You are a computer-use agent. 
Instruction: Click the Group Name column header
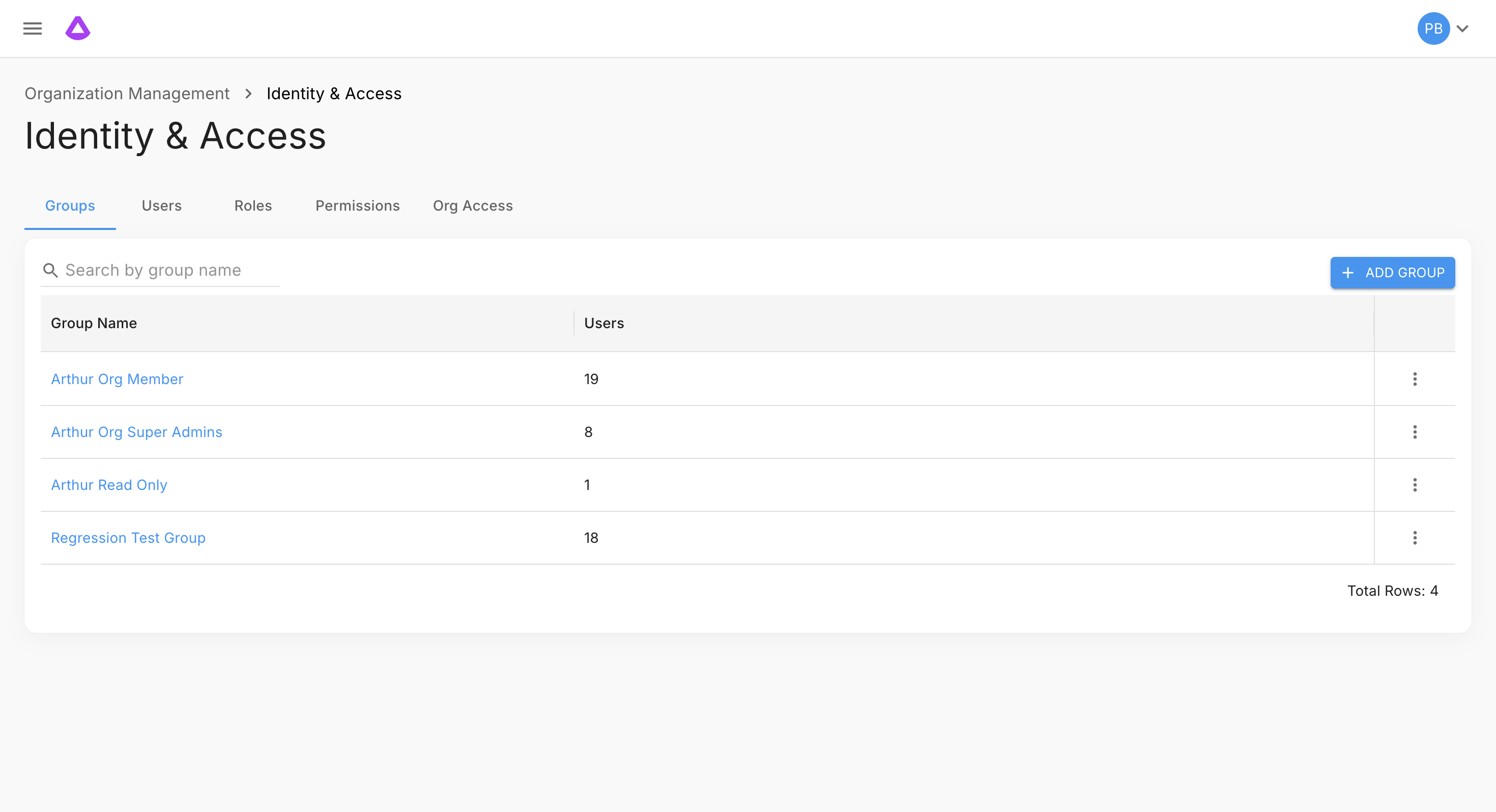pos(94,323)
